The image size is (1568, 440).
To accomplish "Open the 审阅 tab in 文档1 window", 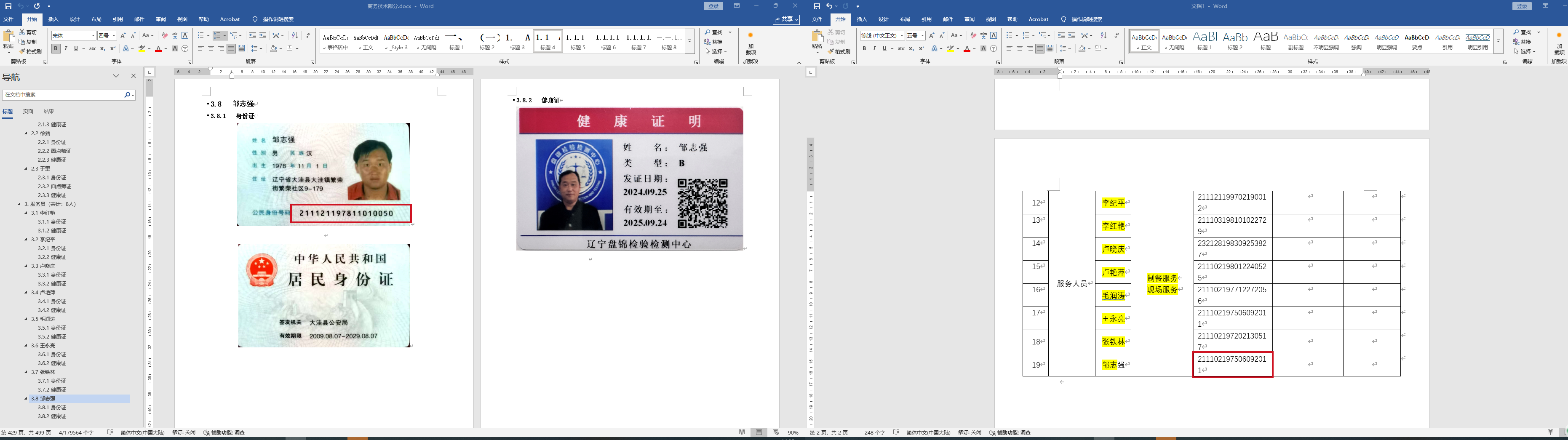I will coord(969,19).
